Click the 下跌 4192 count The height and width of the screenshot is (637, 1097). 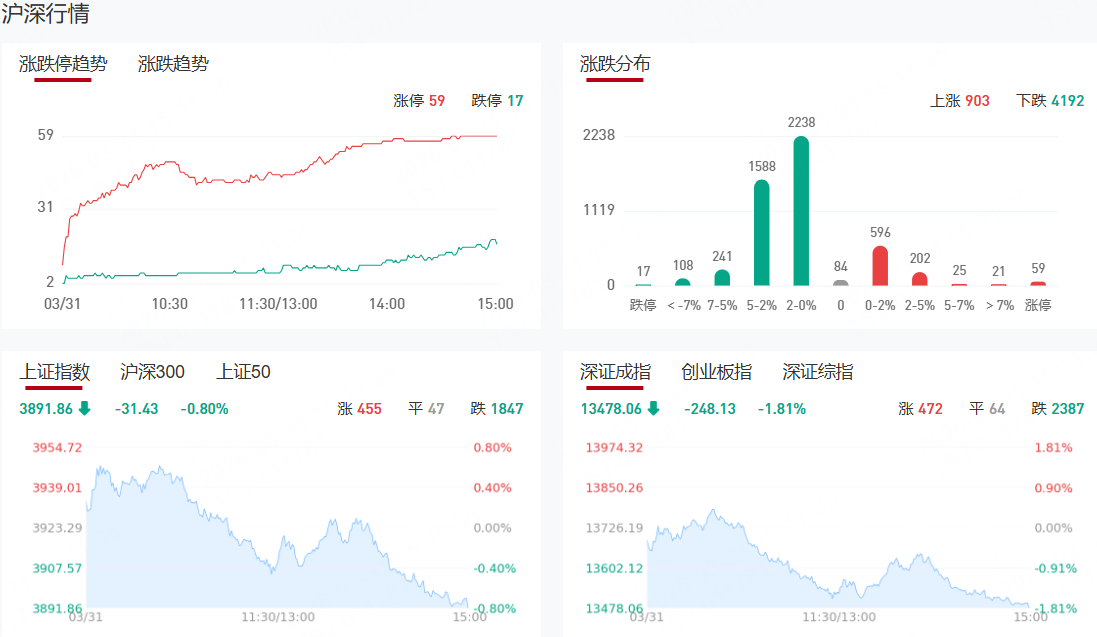coord(1050,100)
